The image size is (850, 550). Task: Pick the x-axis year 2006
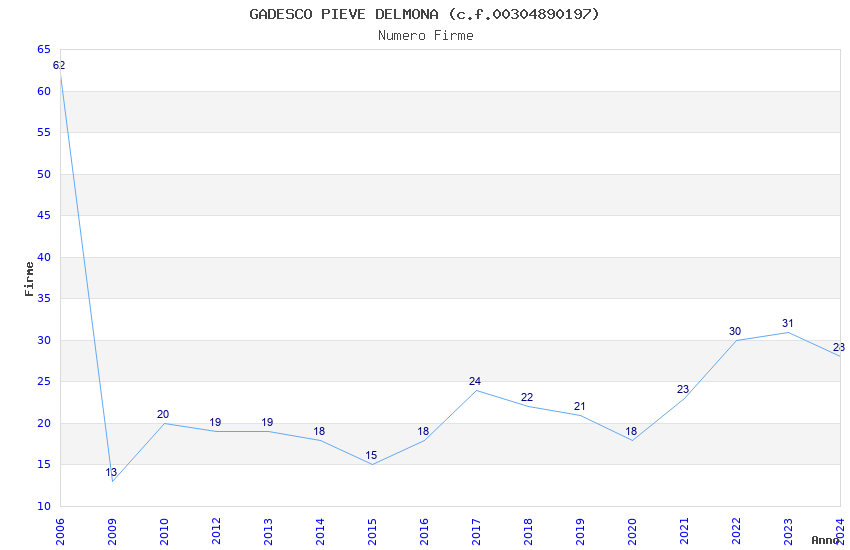coord(60,531)
